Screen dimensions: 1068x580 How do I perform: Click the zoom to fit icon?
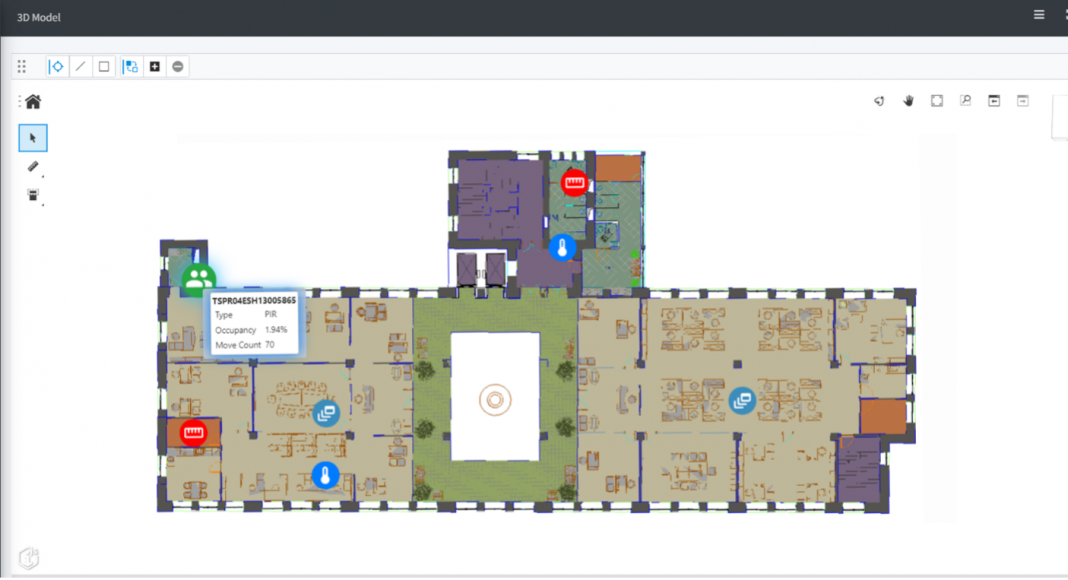click(937, 101)
